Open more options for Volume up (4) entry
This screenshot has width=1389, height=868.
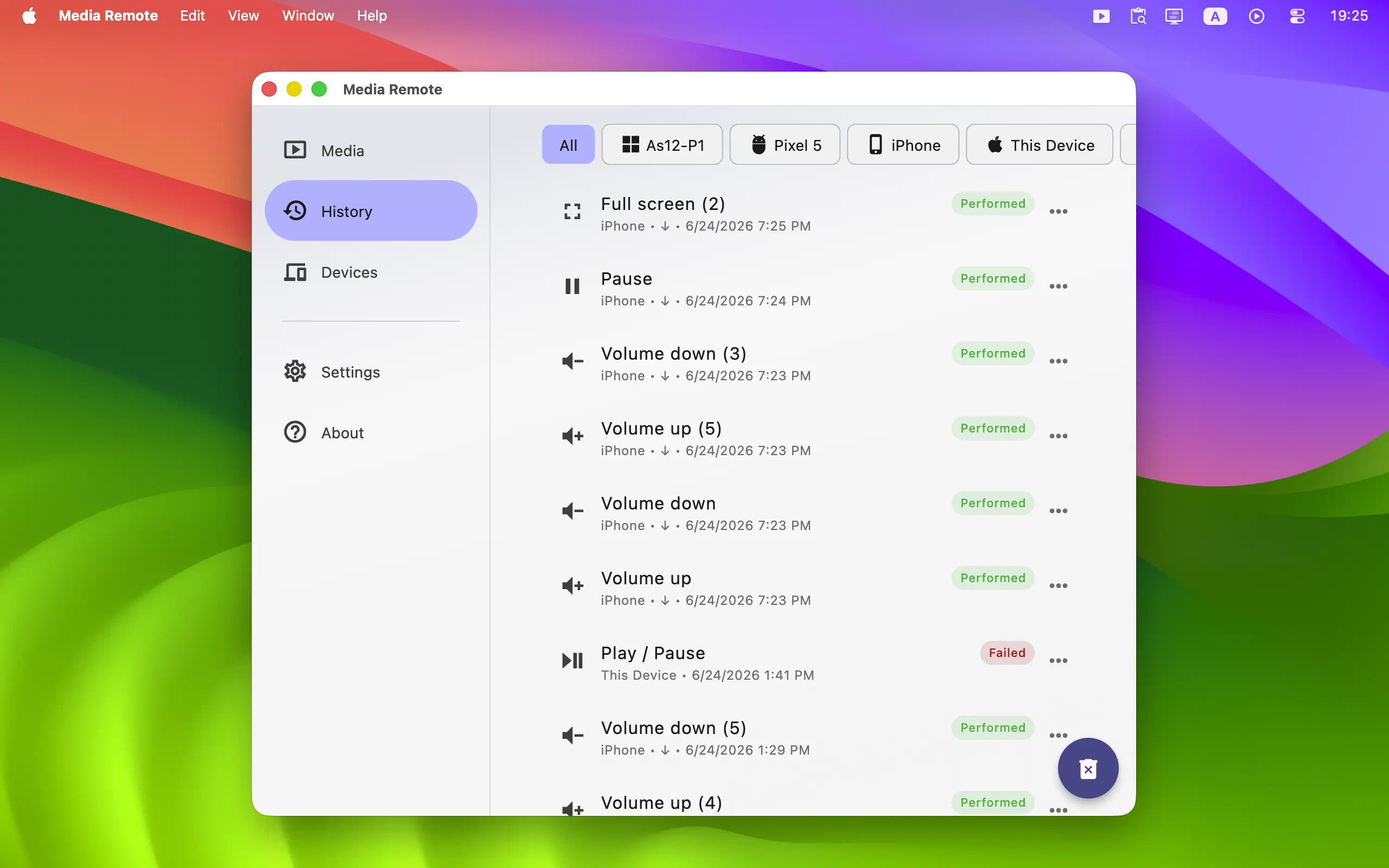[x=1058, y=810]
